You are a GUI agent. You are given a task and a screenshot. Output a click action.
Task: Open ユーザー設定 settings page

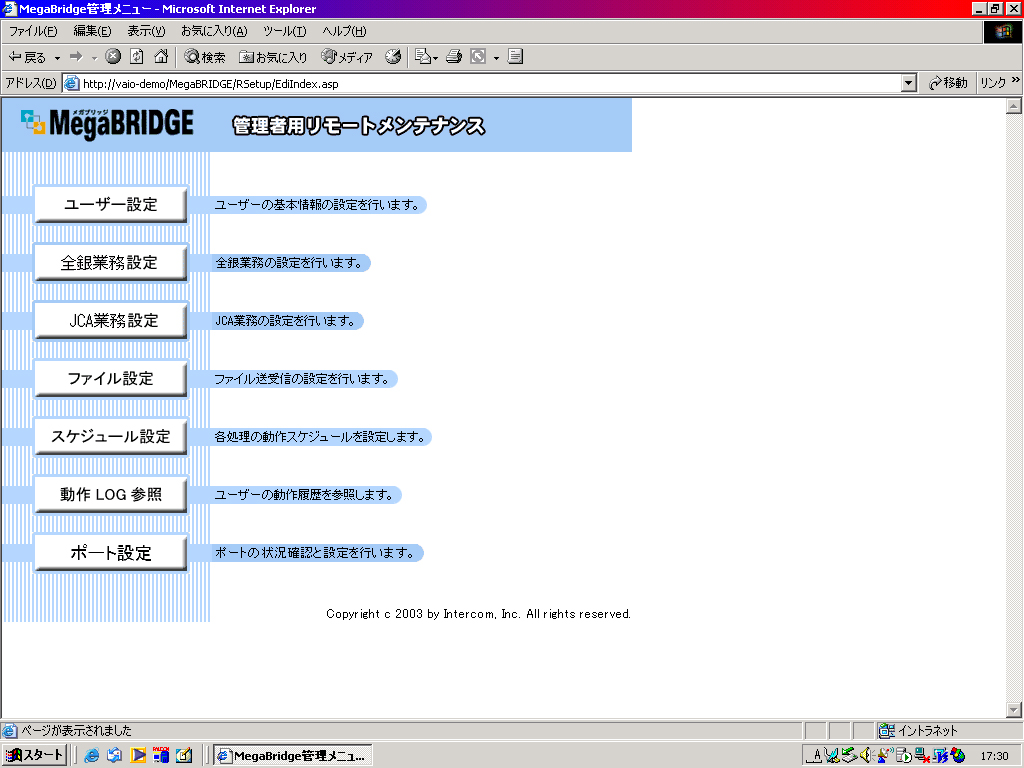click(110, 204)
